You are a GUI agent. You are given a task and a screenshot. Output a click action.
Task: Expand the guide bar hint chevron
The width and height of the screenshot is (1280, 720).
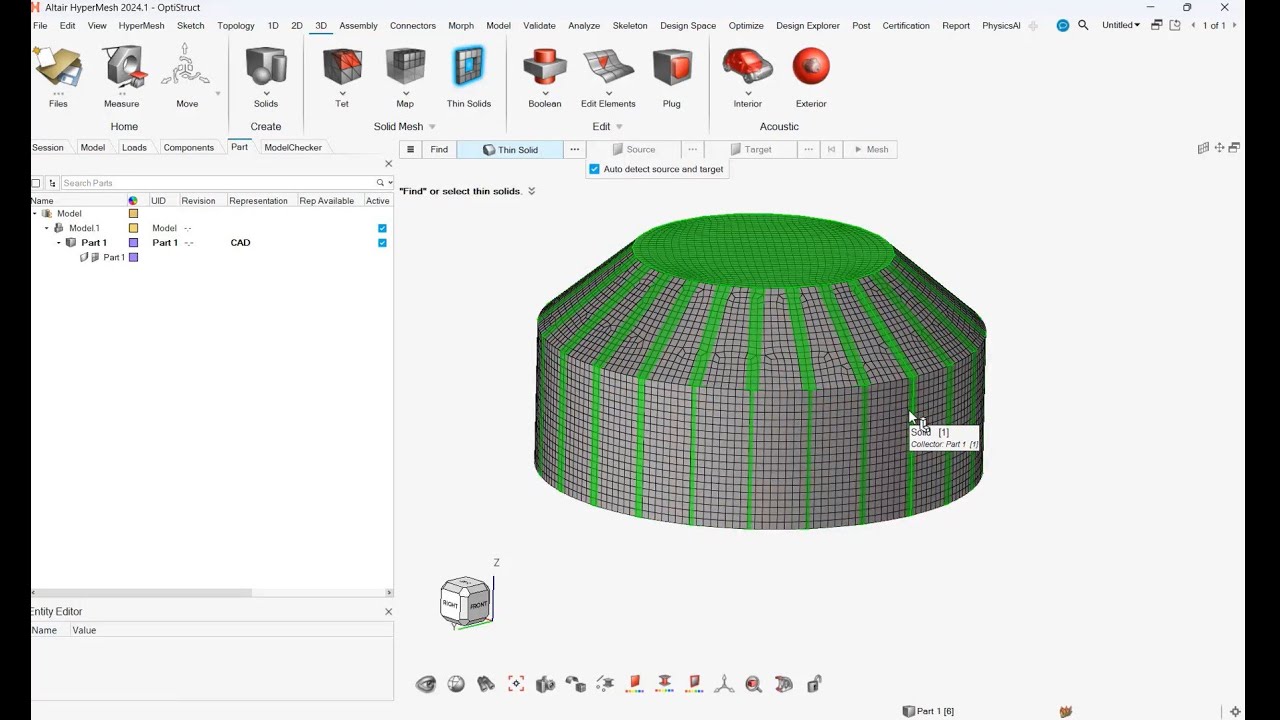pos(532,191)
